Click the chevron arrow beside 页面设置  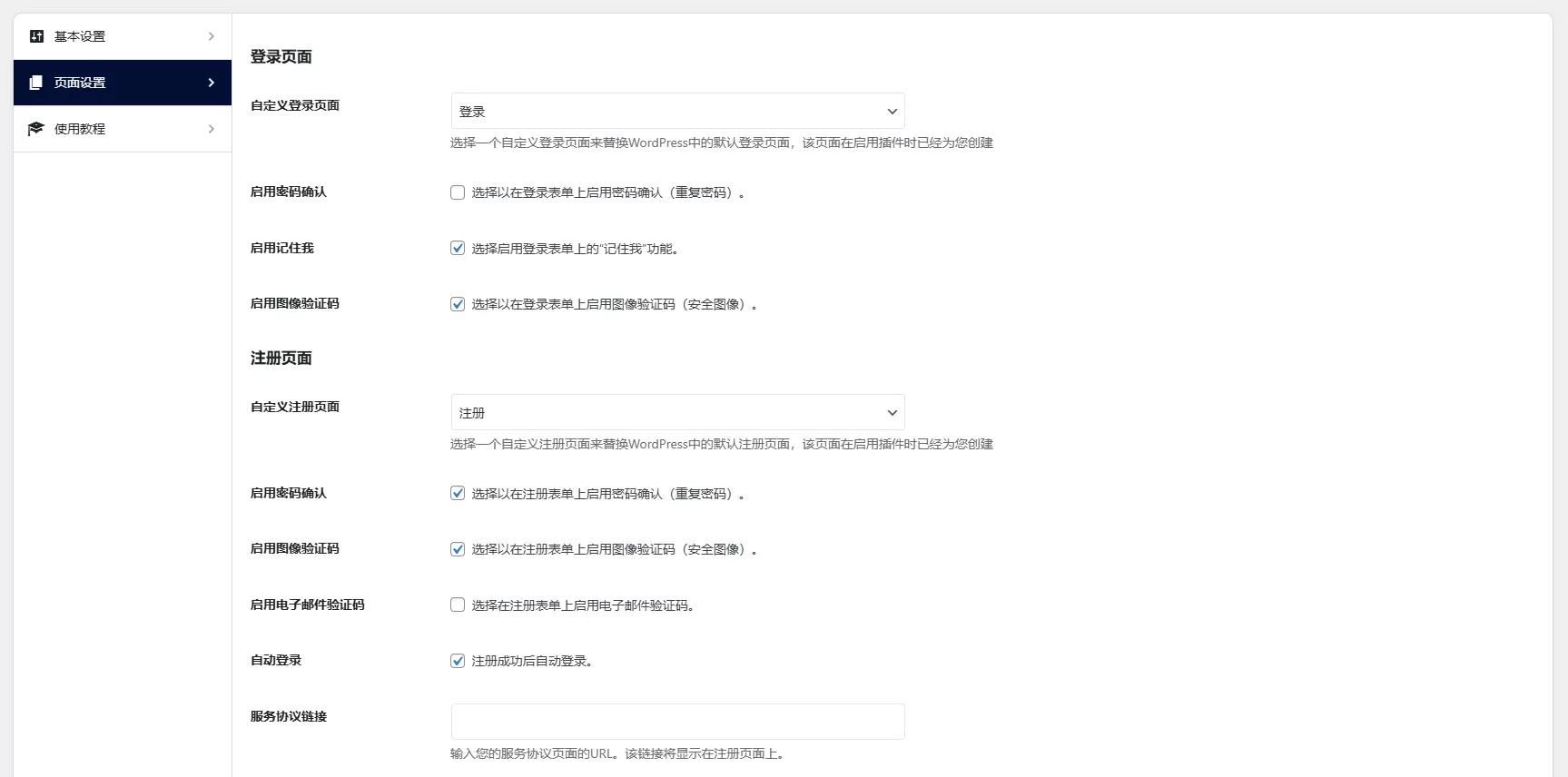(211, 83)
